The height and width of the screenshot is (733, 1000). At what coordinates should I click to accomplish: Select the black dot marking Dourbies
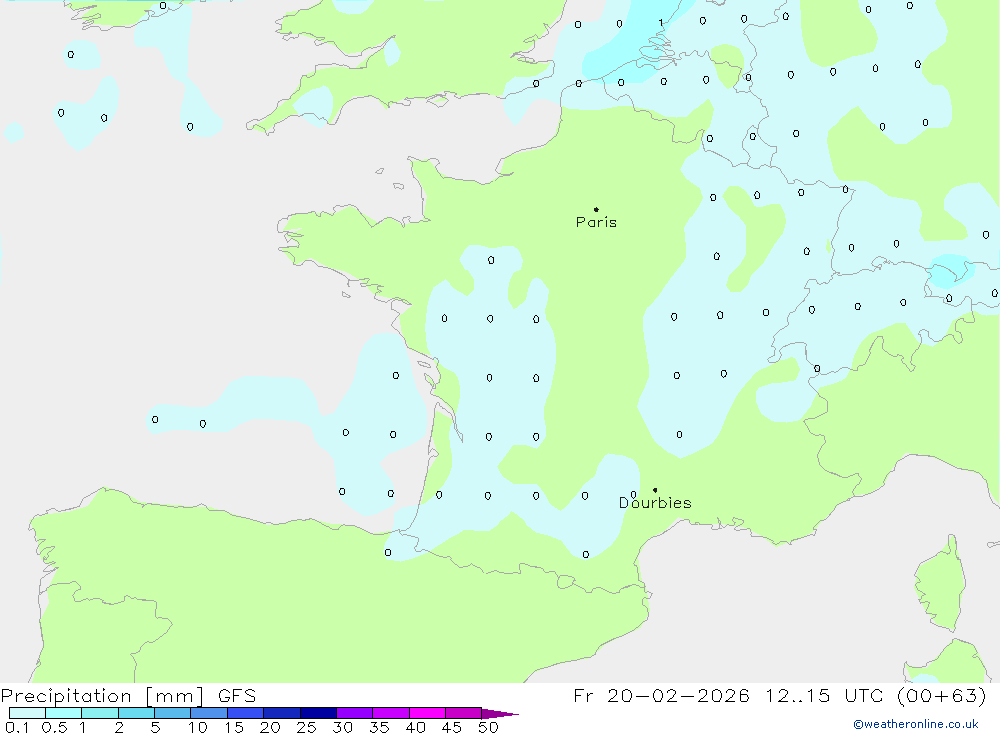tap(655, 490)
